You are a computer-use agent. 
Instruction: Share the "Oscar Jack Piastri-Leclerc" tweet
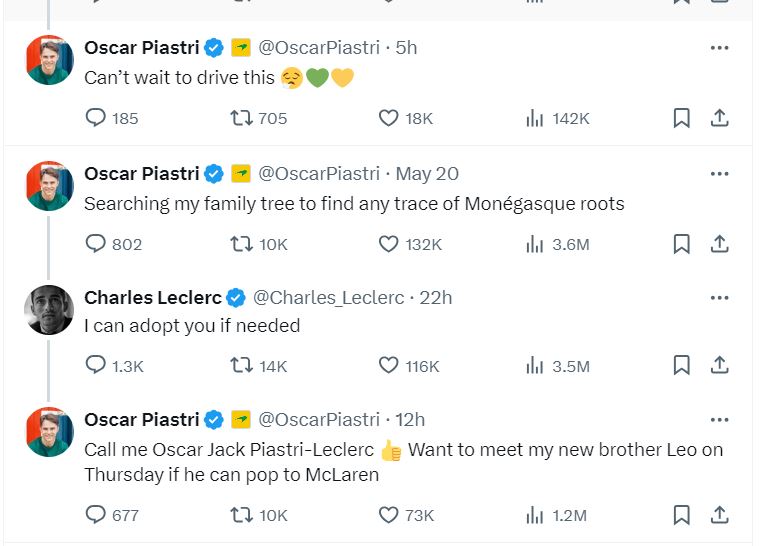(x=719, y=515)
